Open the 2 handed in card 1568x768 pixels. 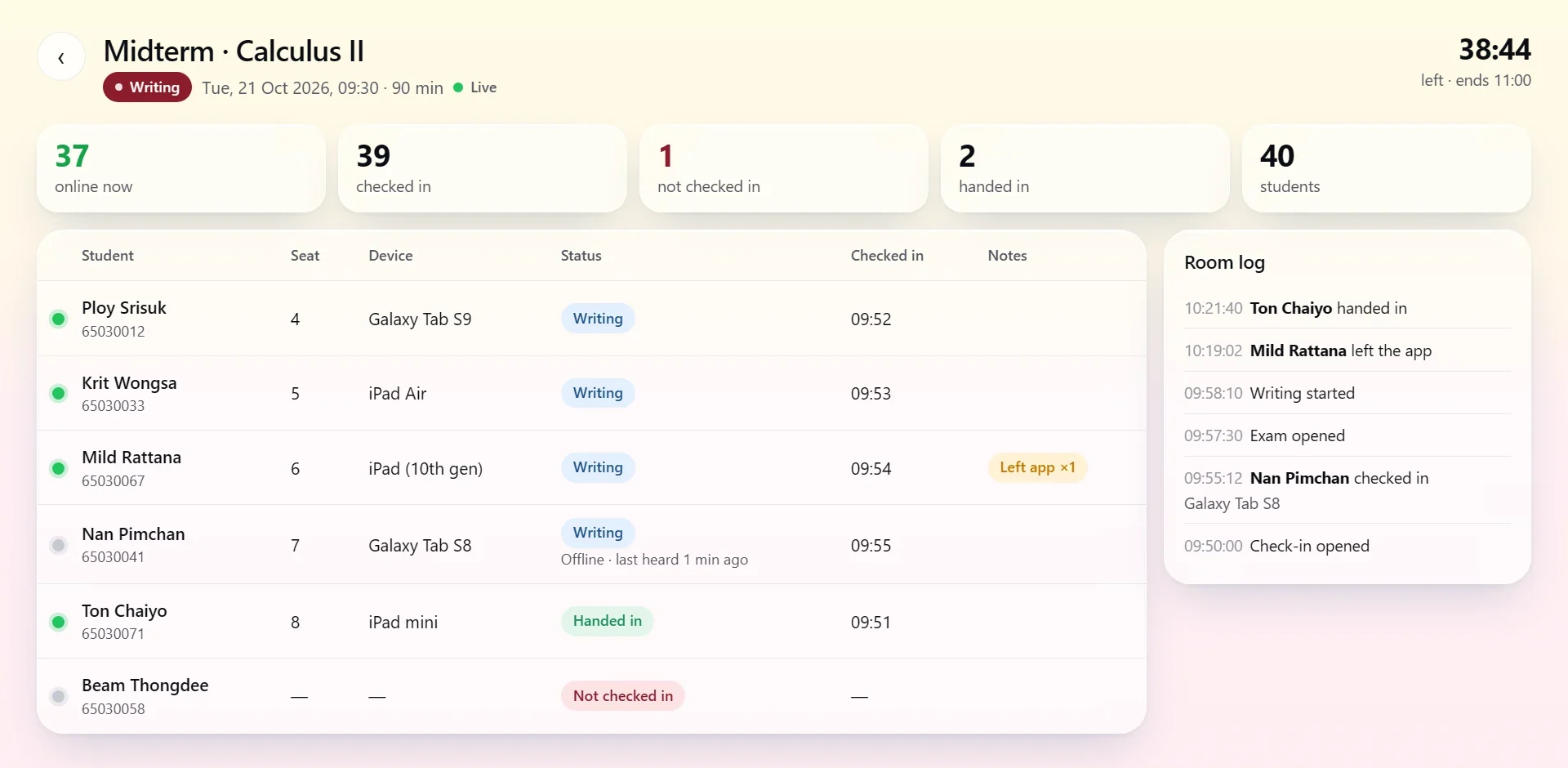pos(1085,168)
